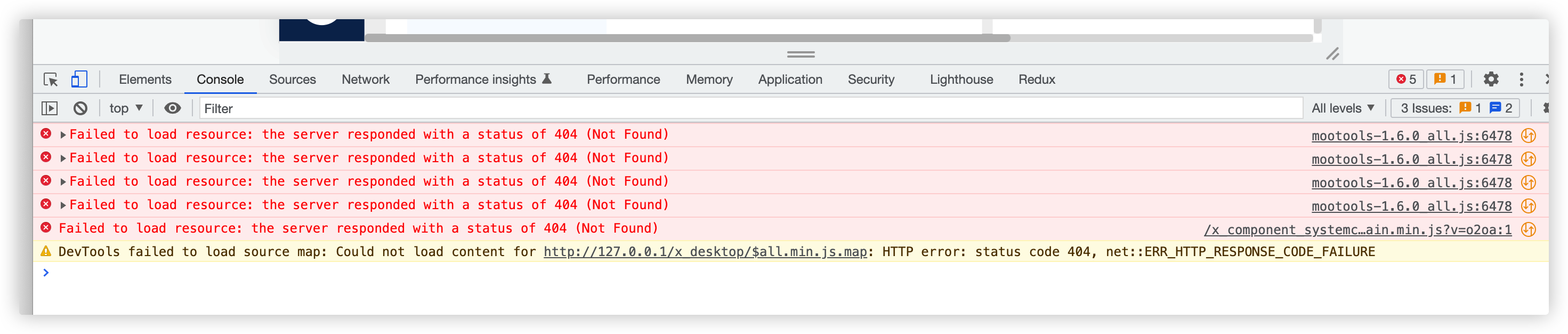Screen dimensions: 1568x334
Task: Clear the console with the ban icon
Action: click(x=80, y=108)
